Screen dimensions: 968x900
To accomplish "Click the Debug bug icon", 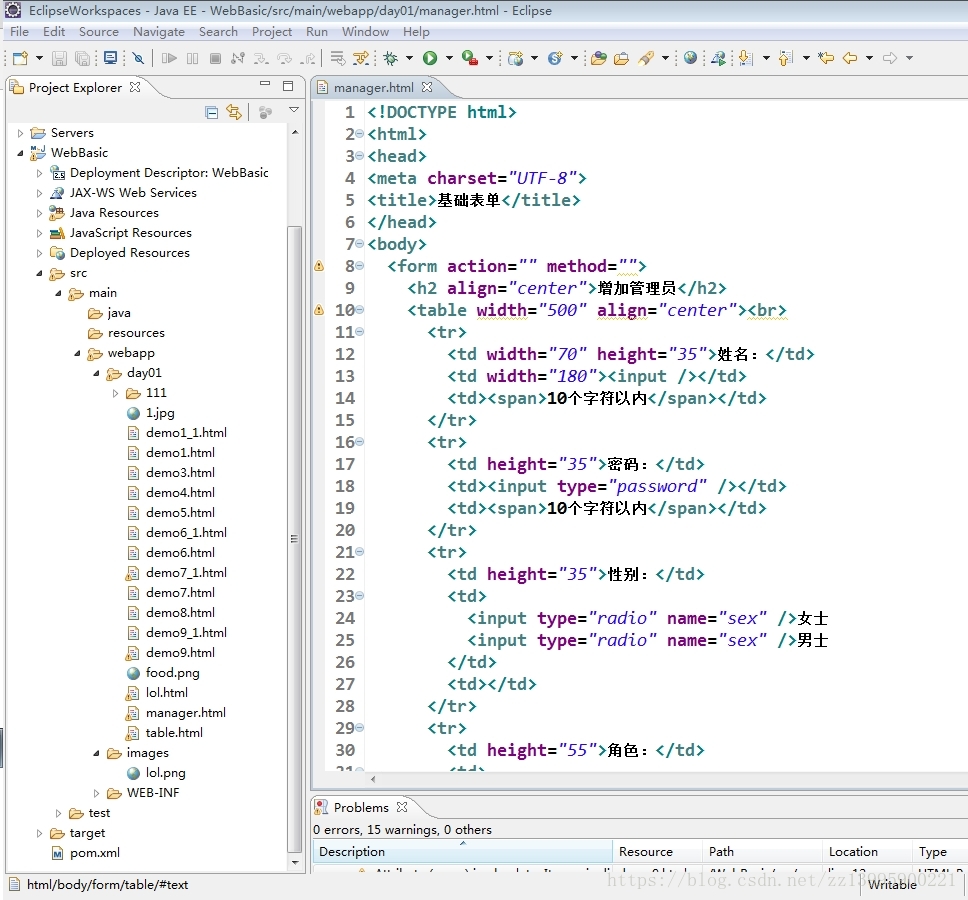I will [390, 58].
